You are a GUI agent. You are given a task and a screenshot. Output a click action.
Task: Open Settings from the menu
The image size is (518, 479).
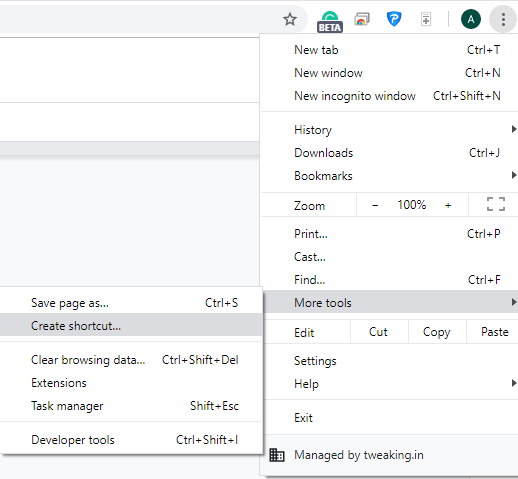391,361
